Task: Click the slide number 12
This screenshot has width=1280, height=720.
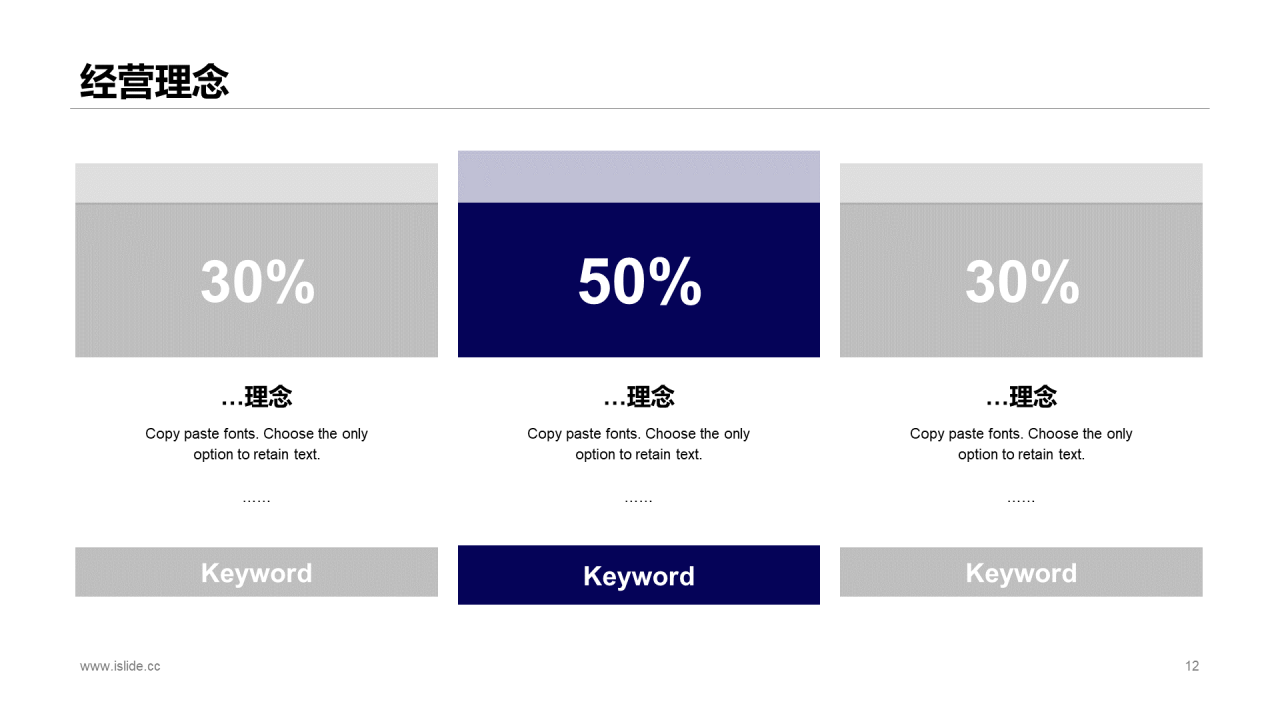Action: (1192, 666)
